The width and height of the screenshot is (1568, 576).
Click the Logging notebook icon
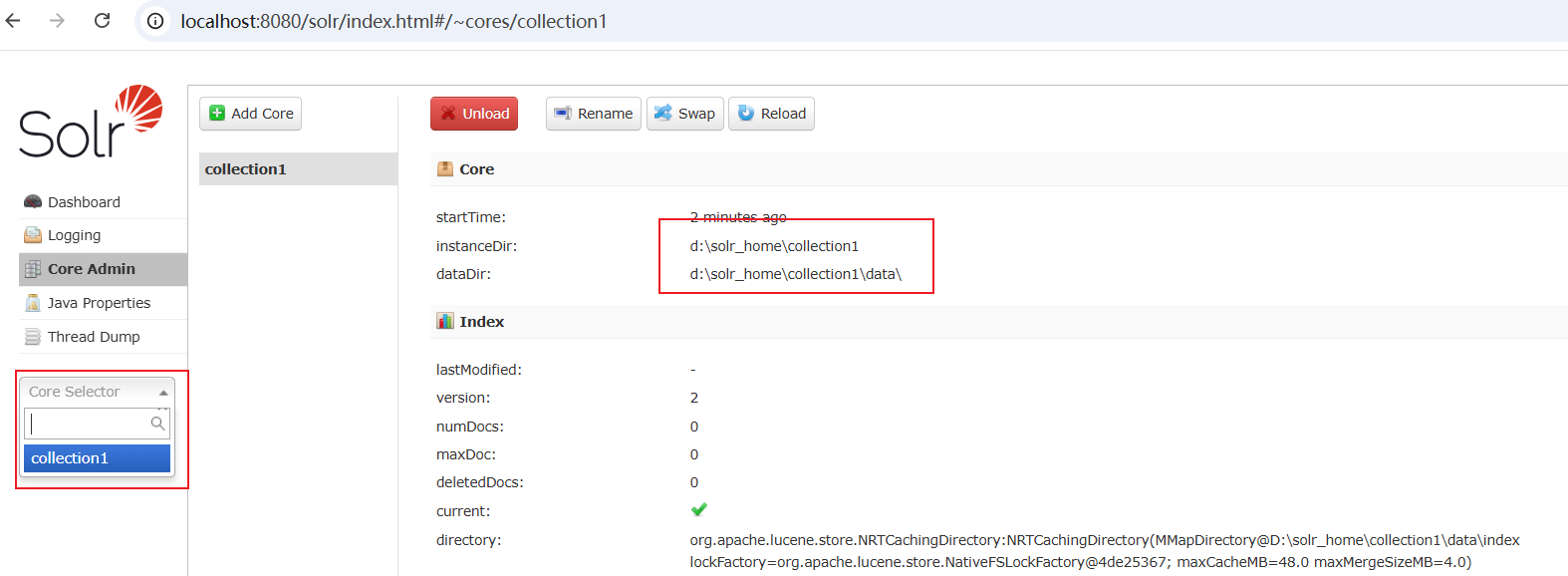tap(33, 235)
